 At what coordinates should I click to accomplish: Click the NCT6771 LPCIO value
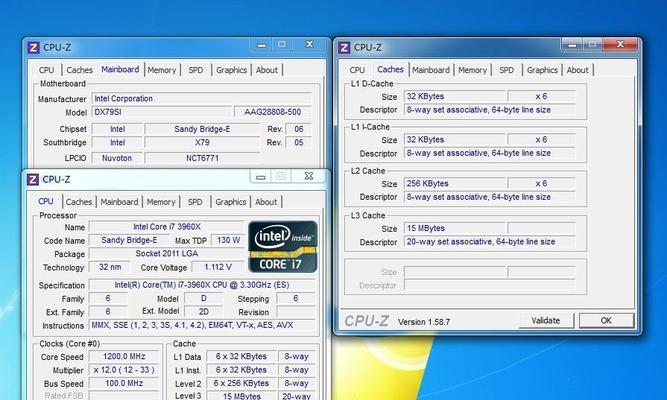[202, 158]
